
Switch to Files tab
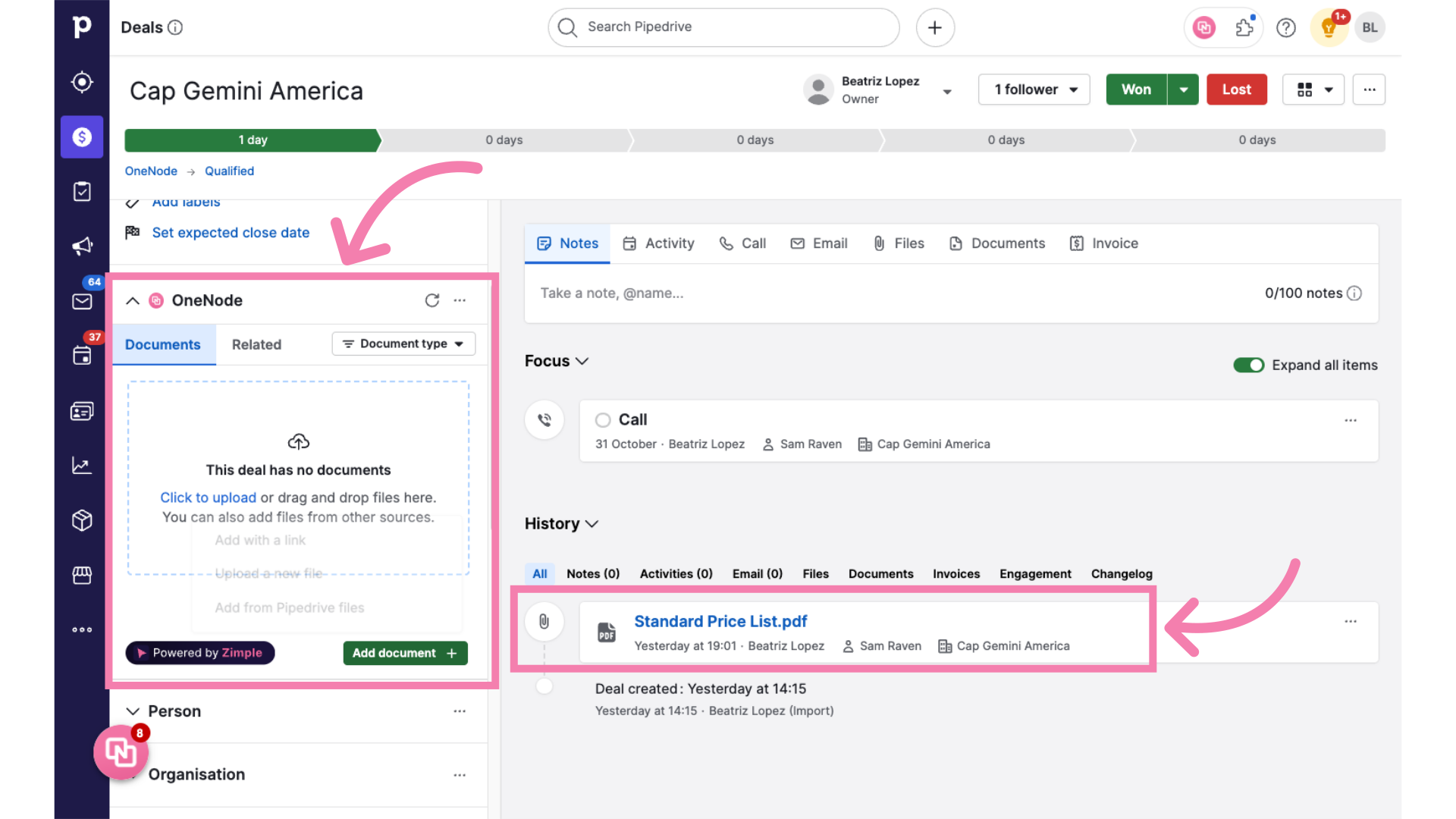[899, 243]
